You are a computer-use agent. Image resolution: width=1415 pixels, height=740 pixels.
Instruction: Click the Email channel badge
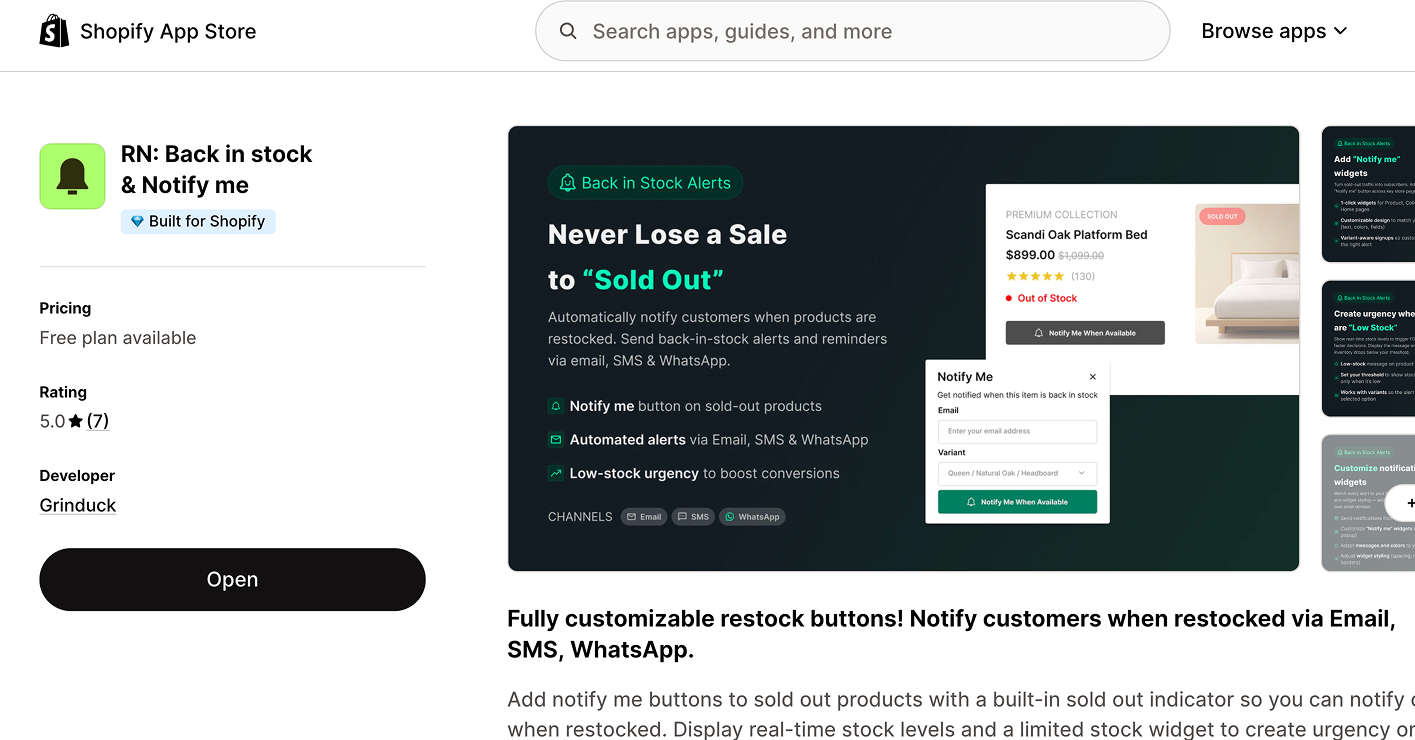click(643, 517)
